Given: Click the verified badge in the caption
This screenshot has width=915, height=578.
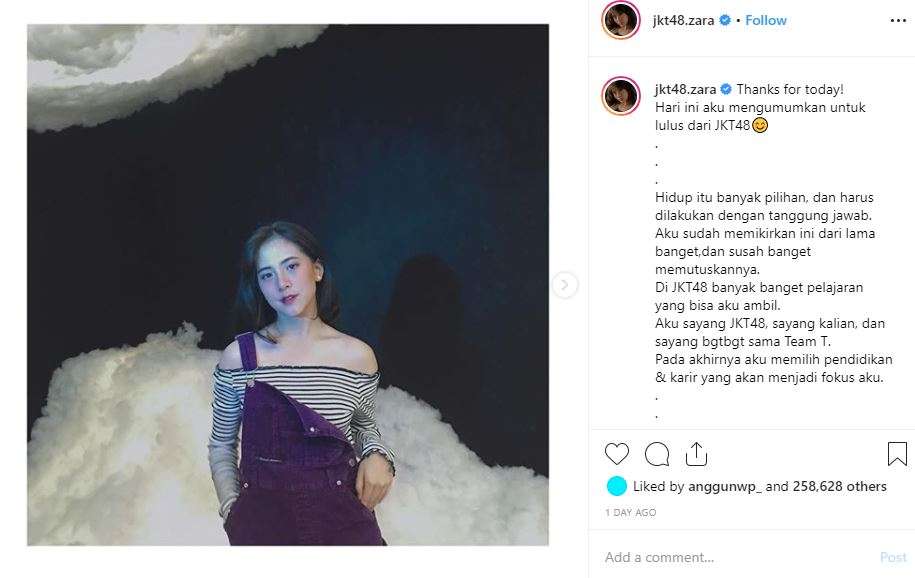Looking at the screenshot, I should click(726, 89).
